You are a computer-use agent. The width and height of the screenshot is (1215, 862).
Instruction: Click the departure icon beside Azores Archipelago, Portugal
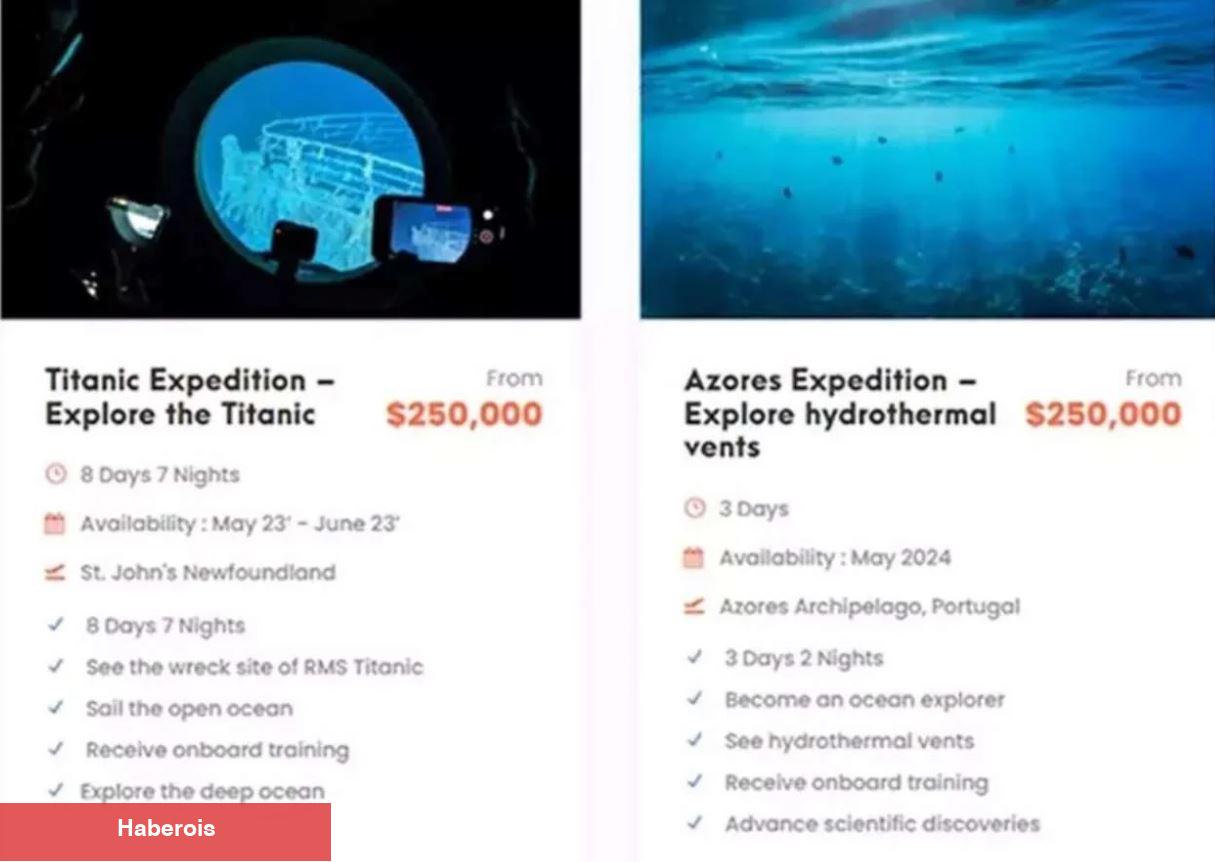point(694,606)
